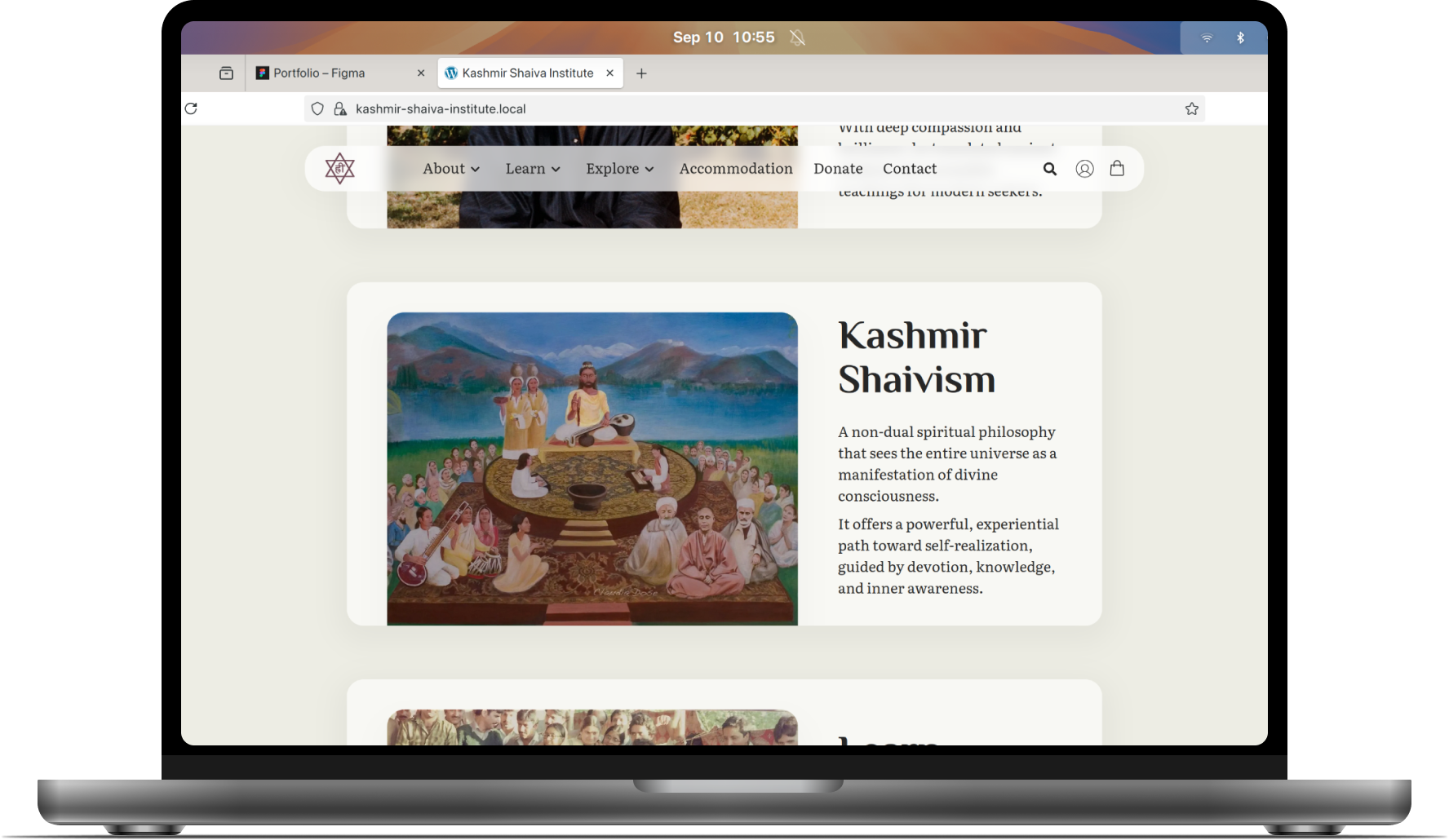Click the star-shaped institute logo
Viewport: 1449px width, 840px height.
coord(339,169)
